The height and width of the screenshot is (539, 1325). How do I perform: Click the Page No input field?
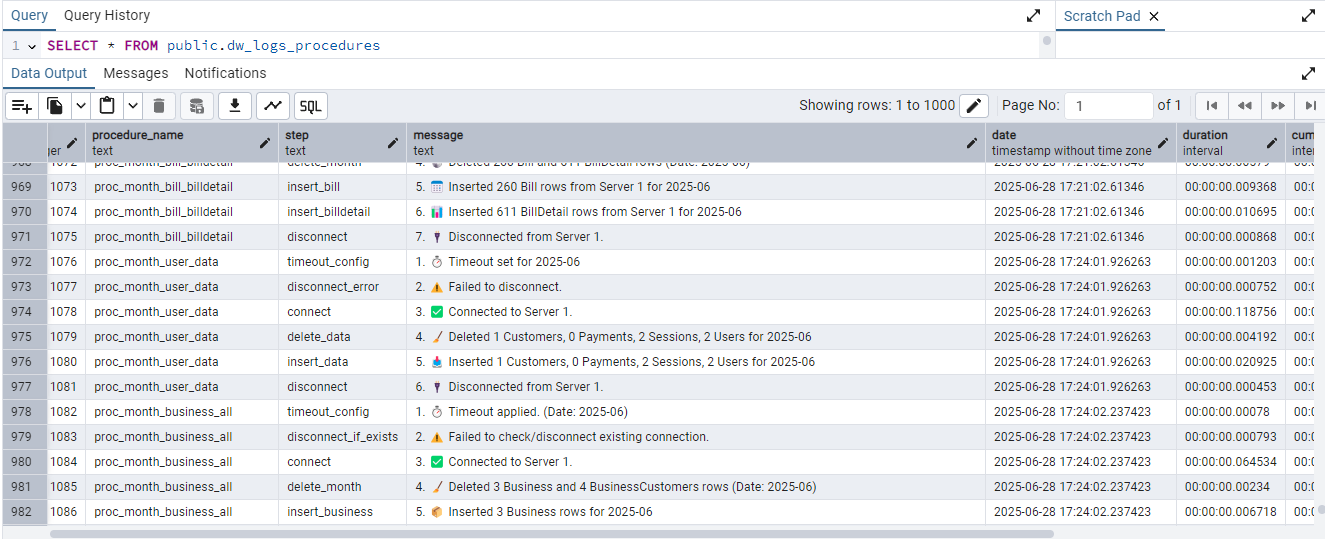click(1108, 106)
